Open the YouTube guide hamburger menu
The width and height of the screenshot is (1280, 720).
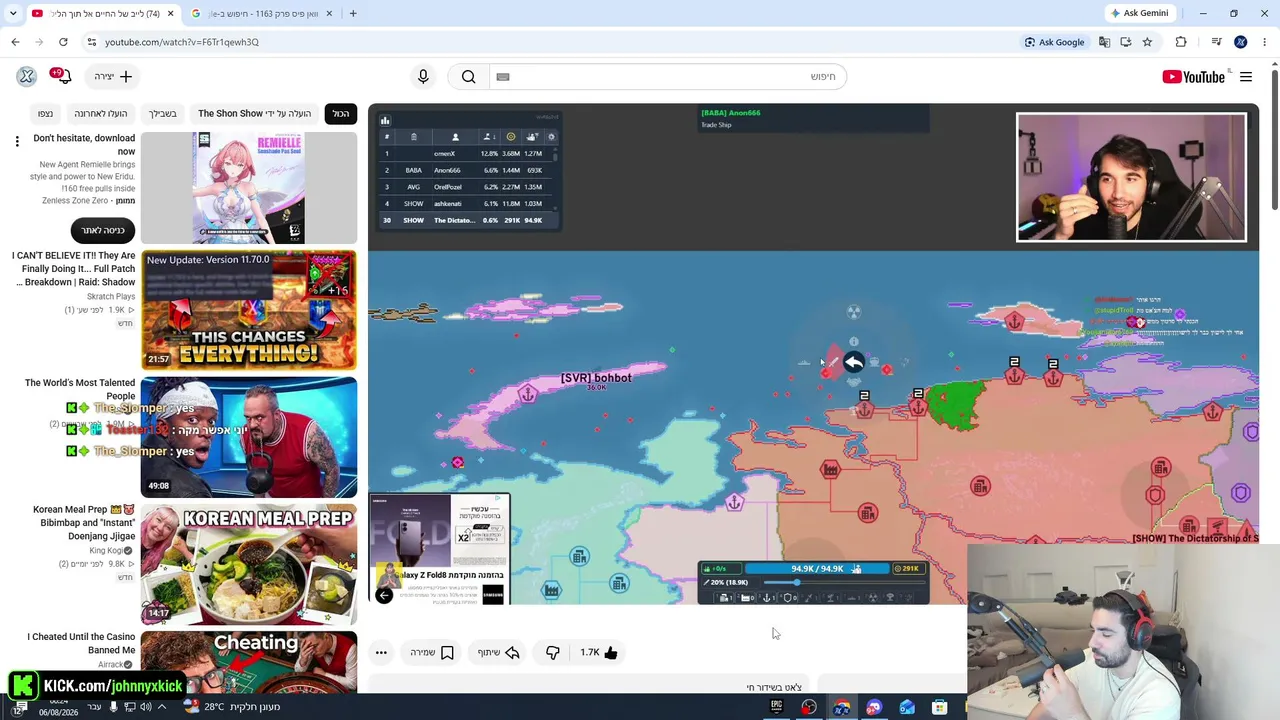point(1246,77)
